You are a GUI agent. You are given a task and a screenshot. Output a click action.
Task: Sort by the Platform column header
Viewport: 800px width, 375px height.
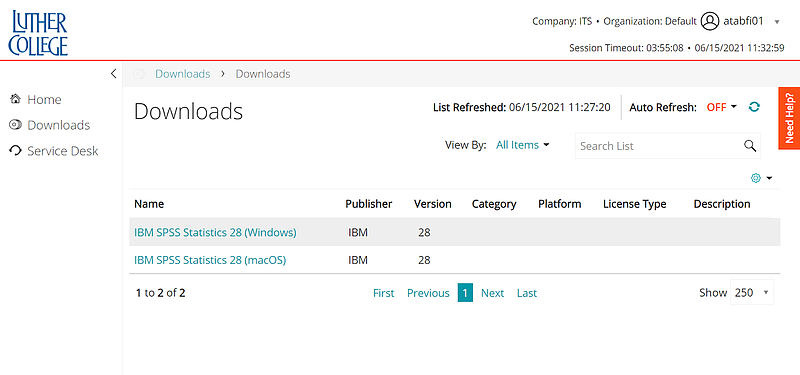pyautogui.click(x=560, y=204)
